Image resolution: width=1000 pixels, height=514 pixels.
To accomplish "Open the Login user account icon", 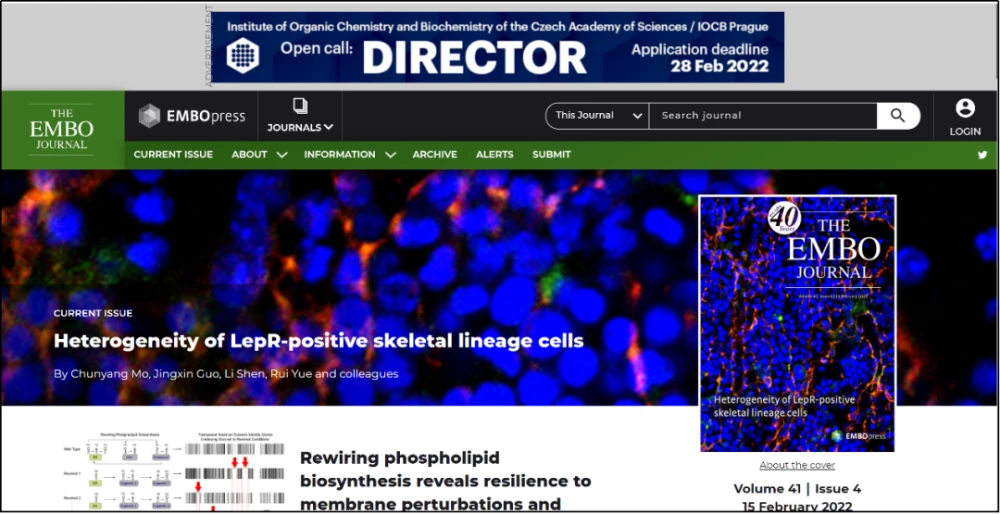I will pyautogui.click(x=965, y=108).
